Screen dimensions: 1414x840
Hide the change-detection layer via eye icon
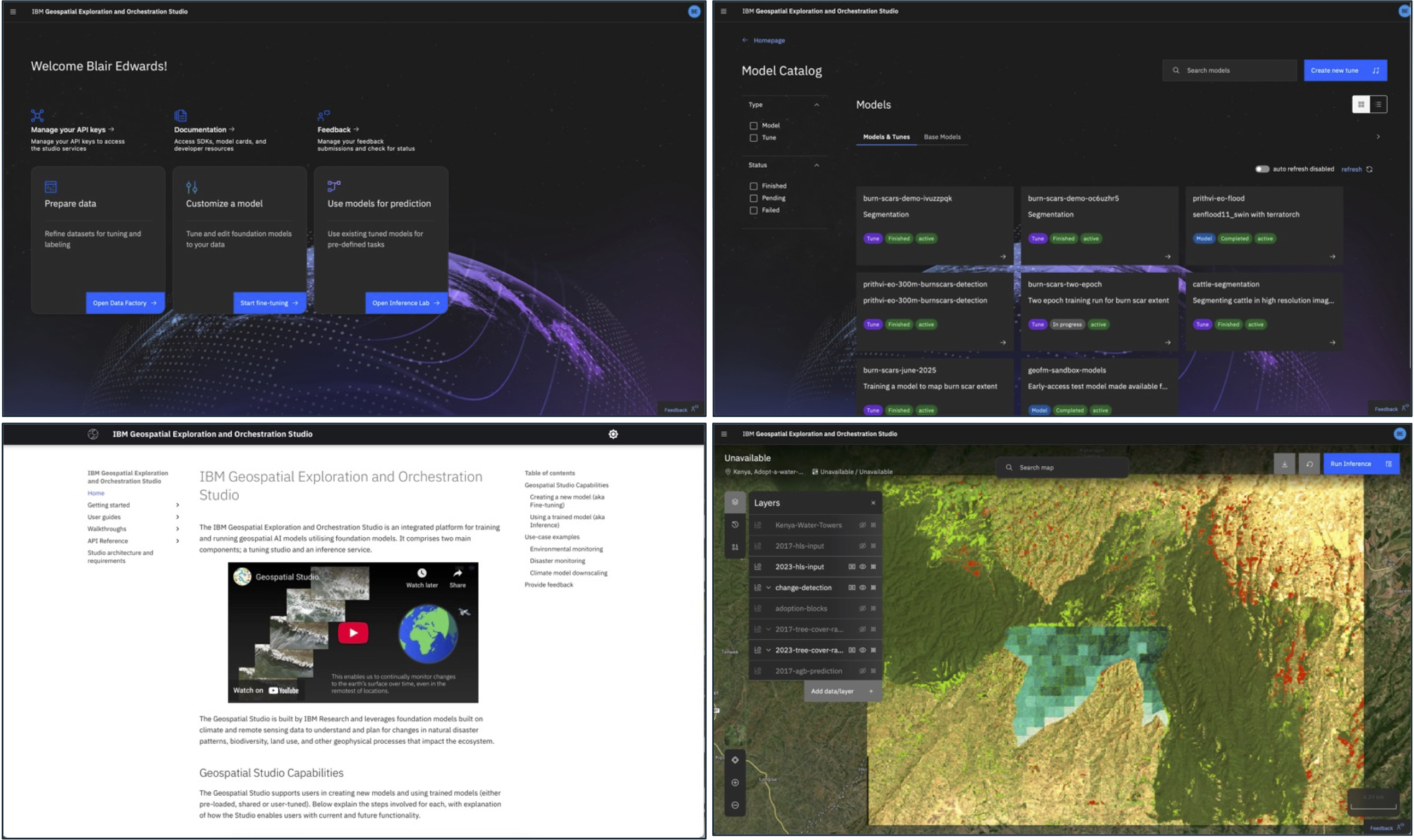863,588
